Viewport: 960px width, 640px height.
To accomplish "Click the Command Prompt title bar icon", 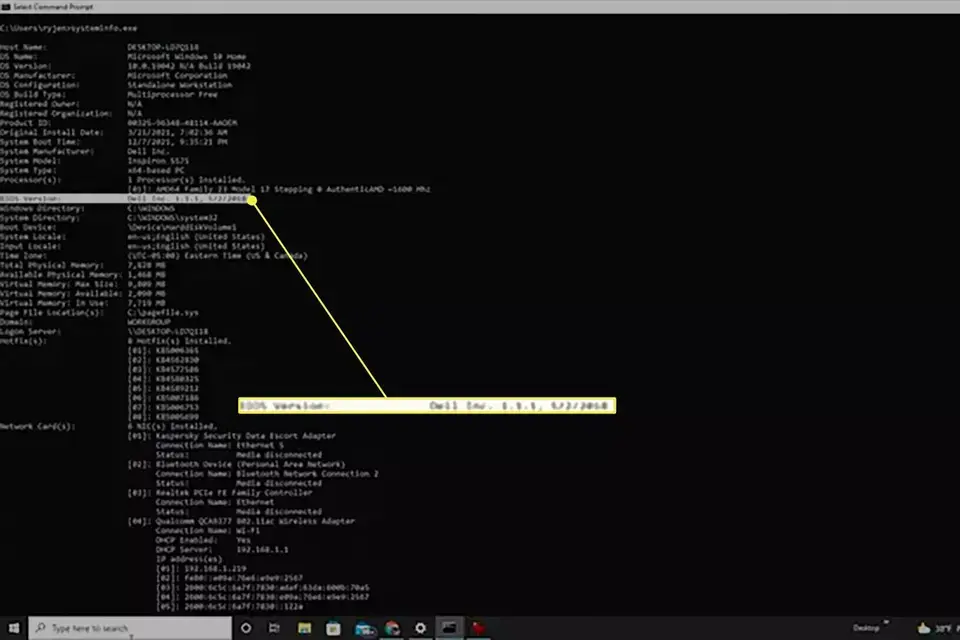I will tap(6, 7).
